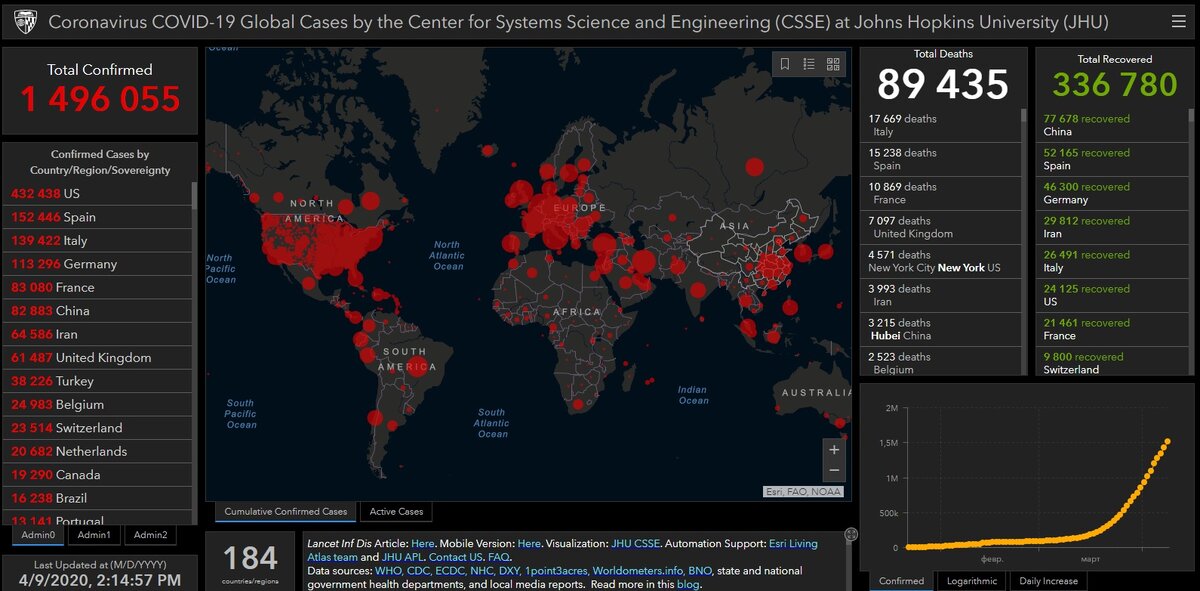The width and height of the screenshot is (1200, 591).
Task: Click Hubei China 3 215 deaths entry
Action: click(x=940, y=329)
